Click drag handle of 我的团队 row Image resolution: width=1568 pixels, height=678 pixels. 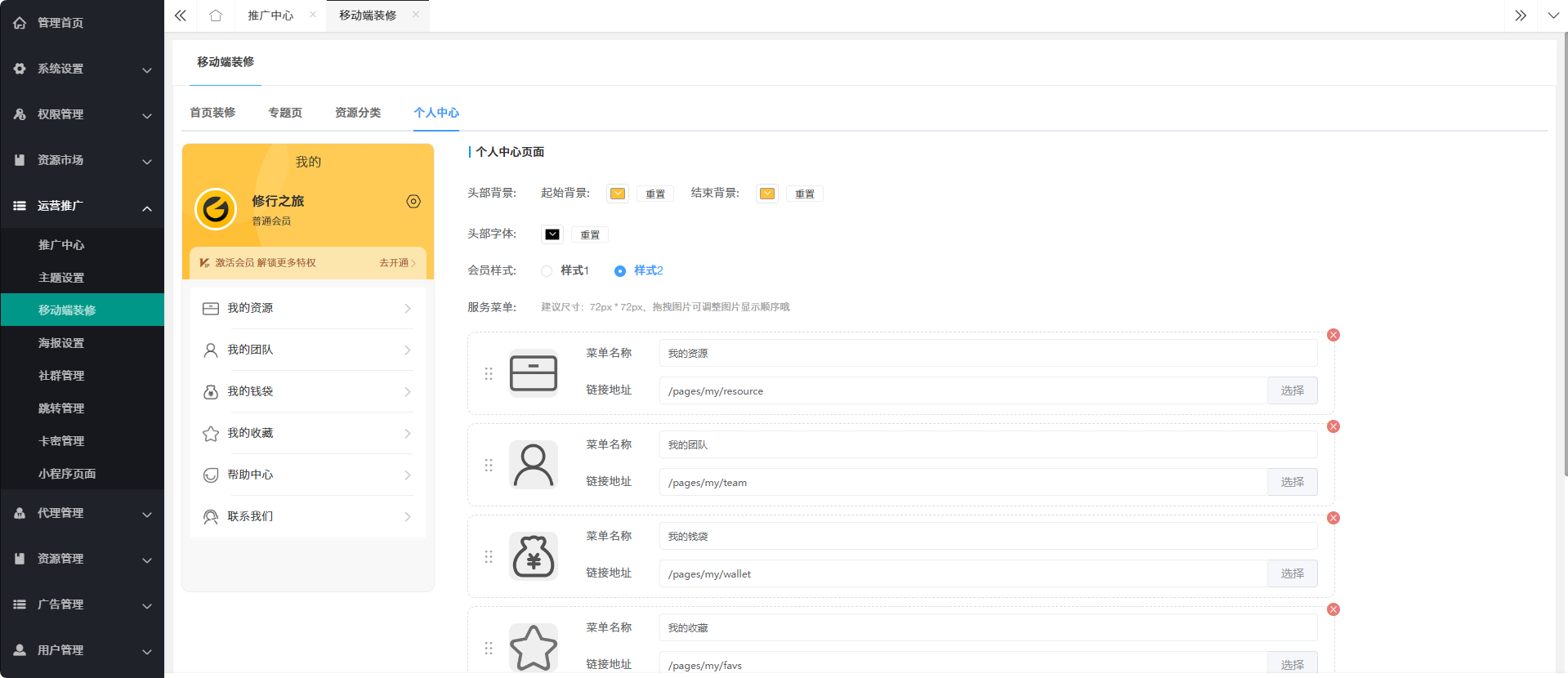coord(489,465)
